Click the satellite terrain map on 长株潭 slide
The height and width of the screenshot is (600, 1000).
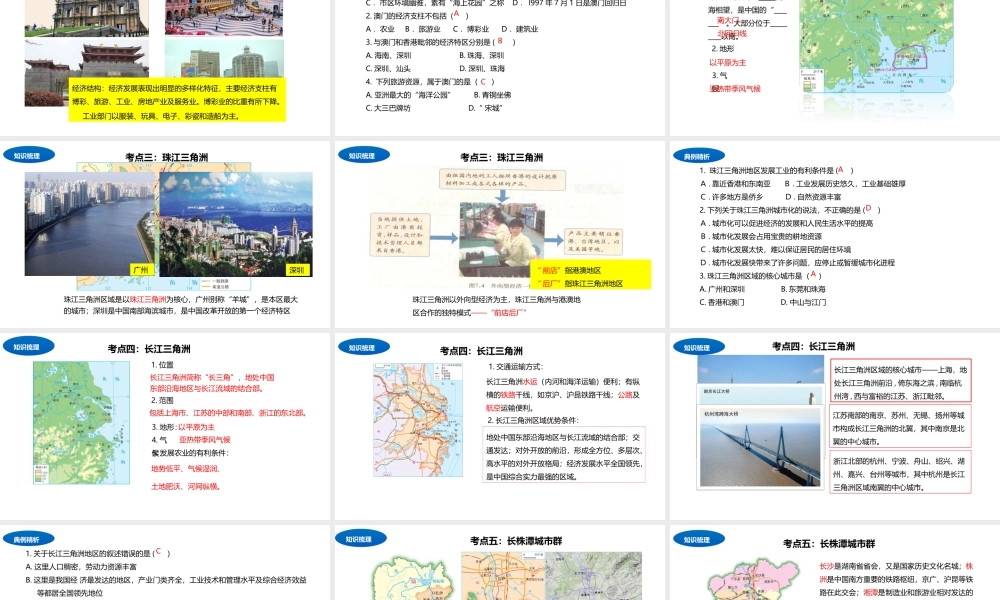click(x=594, y=576)
